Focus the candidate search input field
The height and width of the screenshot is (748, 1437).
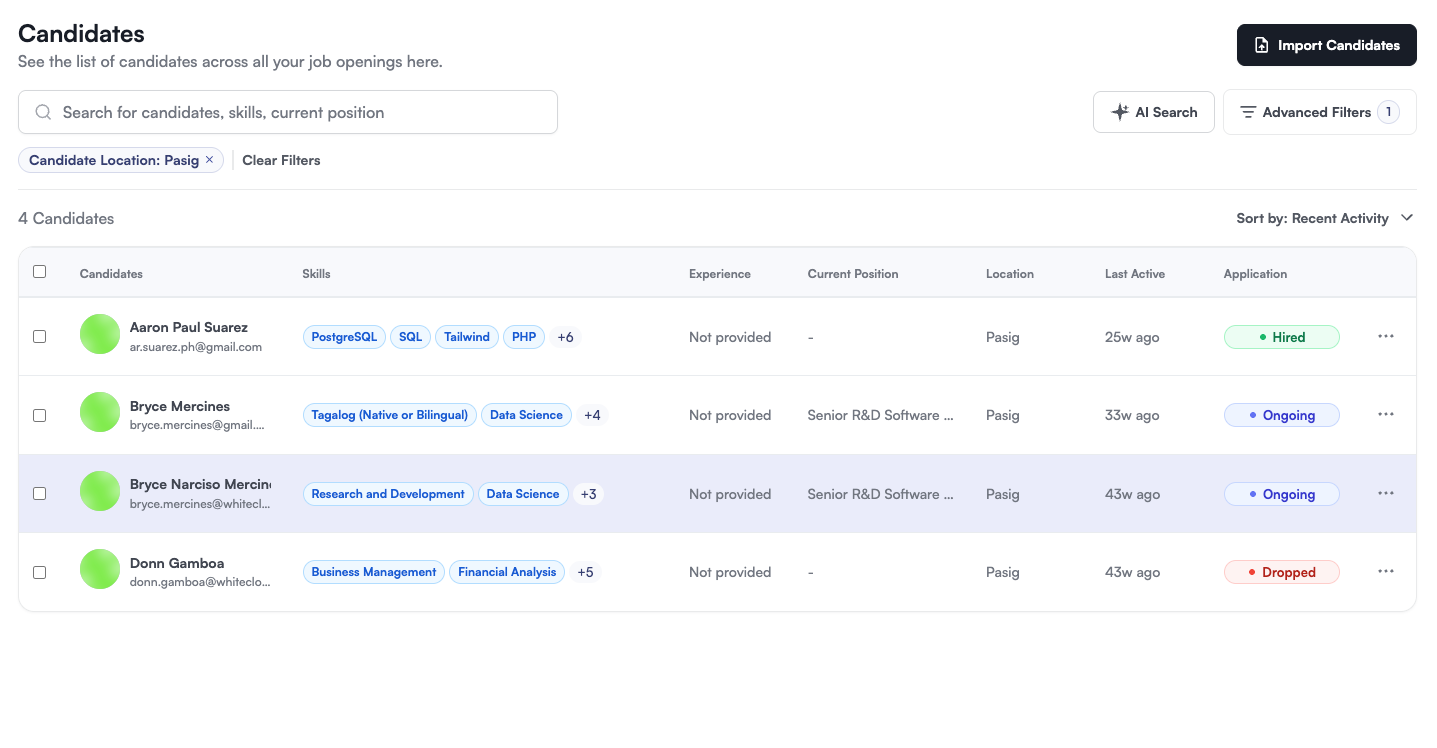point(300,113)
